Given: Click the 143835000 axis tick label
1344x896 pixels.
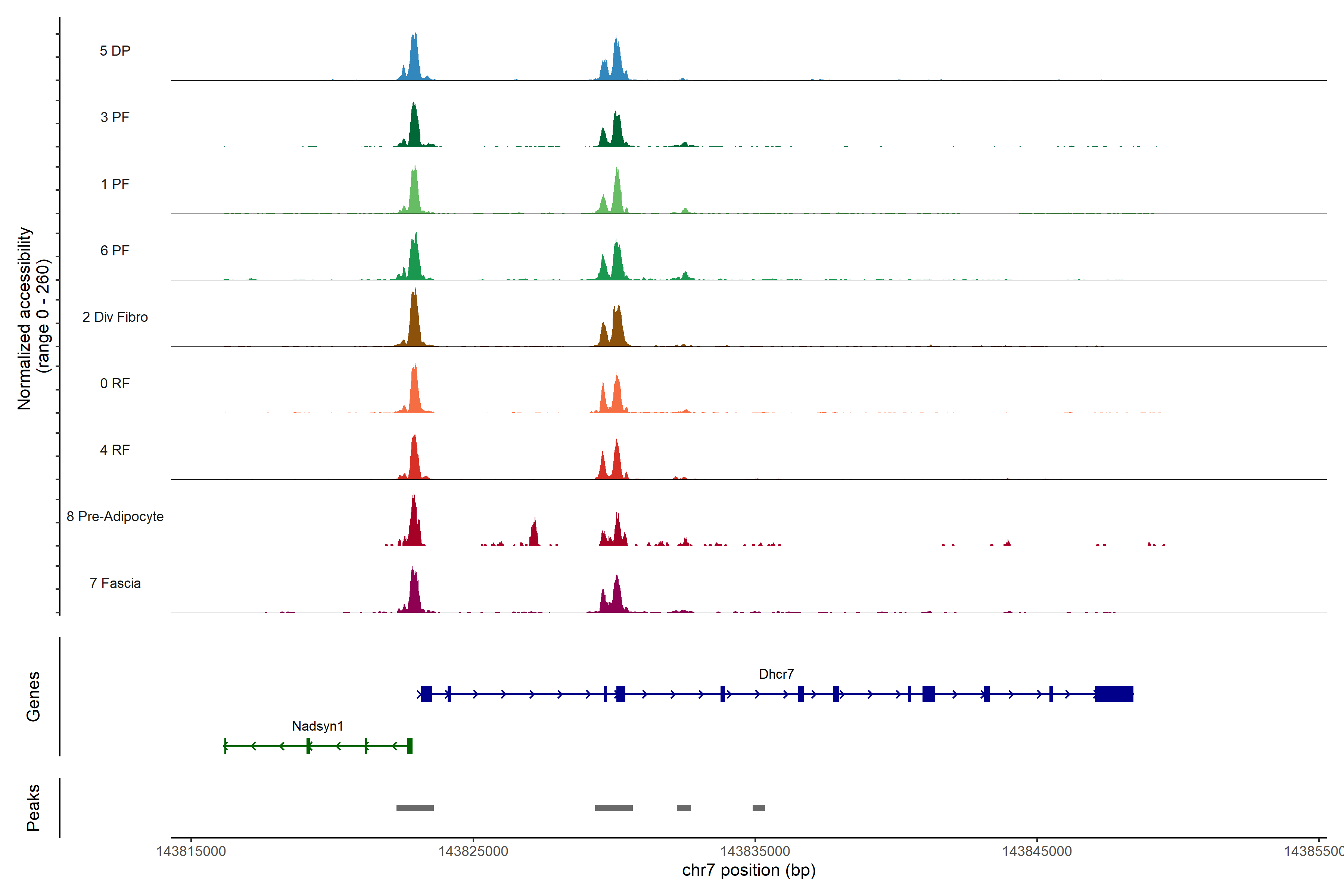Looking at the screenshot, I should point(755,852).
